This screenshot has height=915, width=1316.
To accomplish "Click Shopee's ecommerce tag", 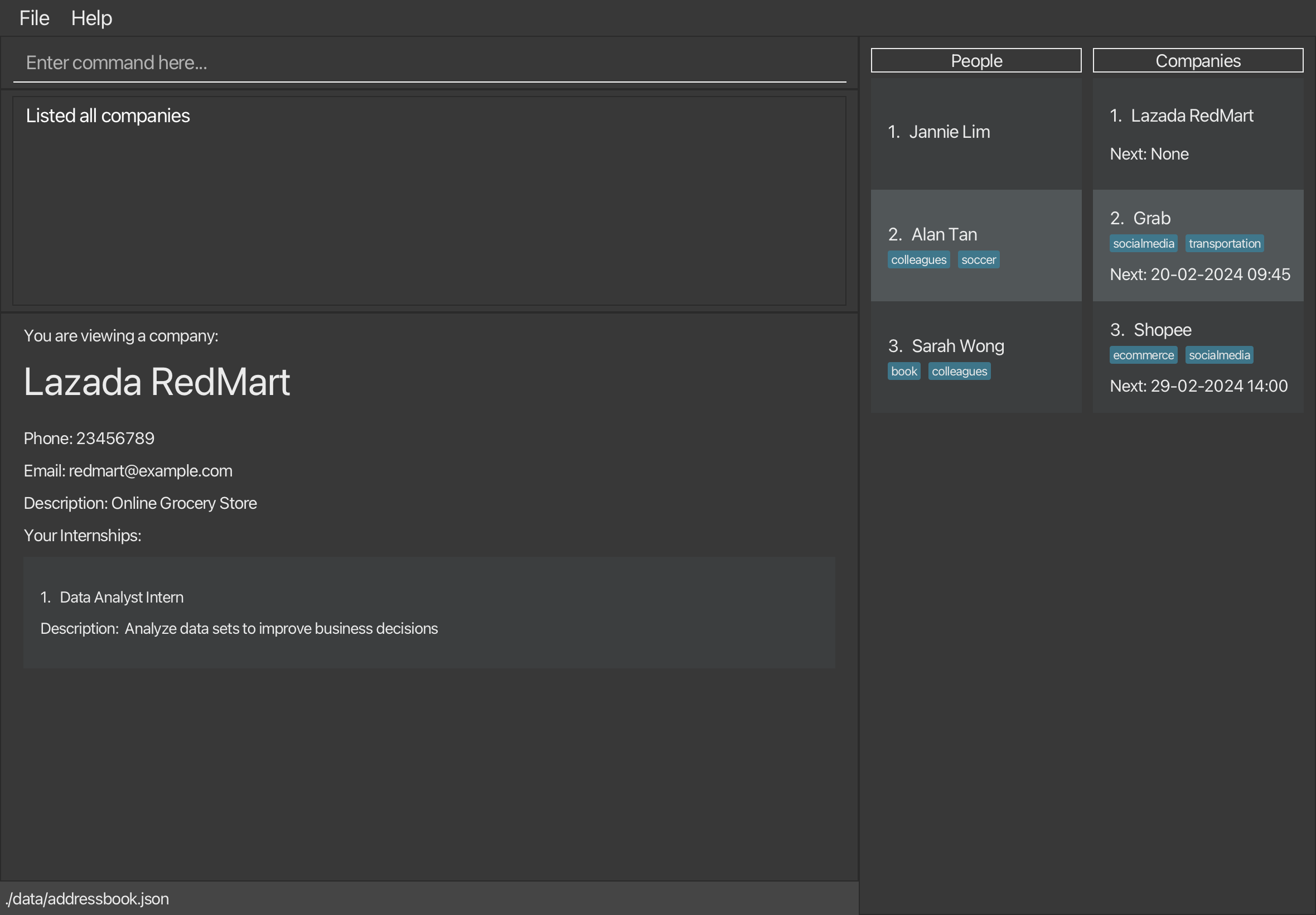I will point(1143,355).
